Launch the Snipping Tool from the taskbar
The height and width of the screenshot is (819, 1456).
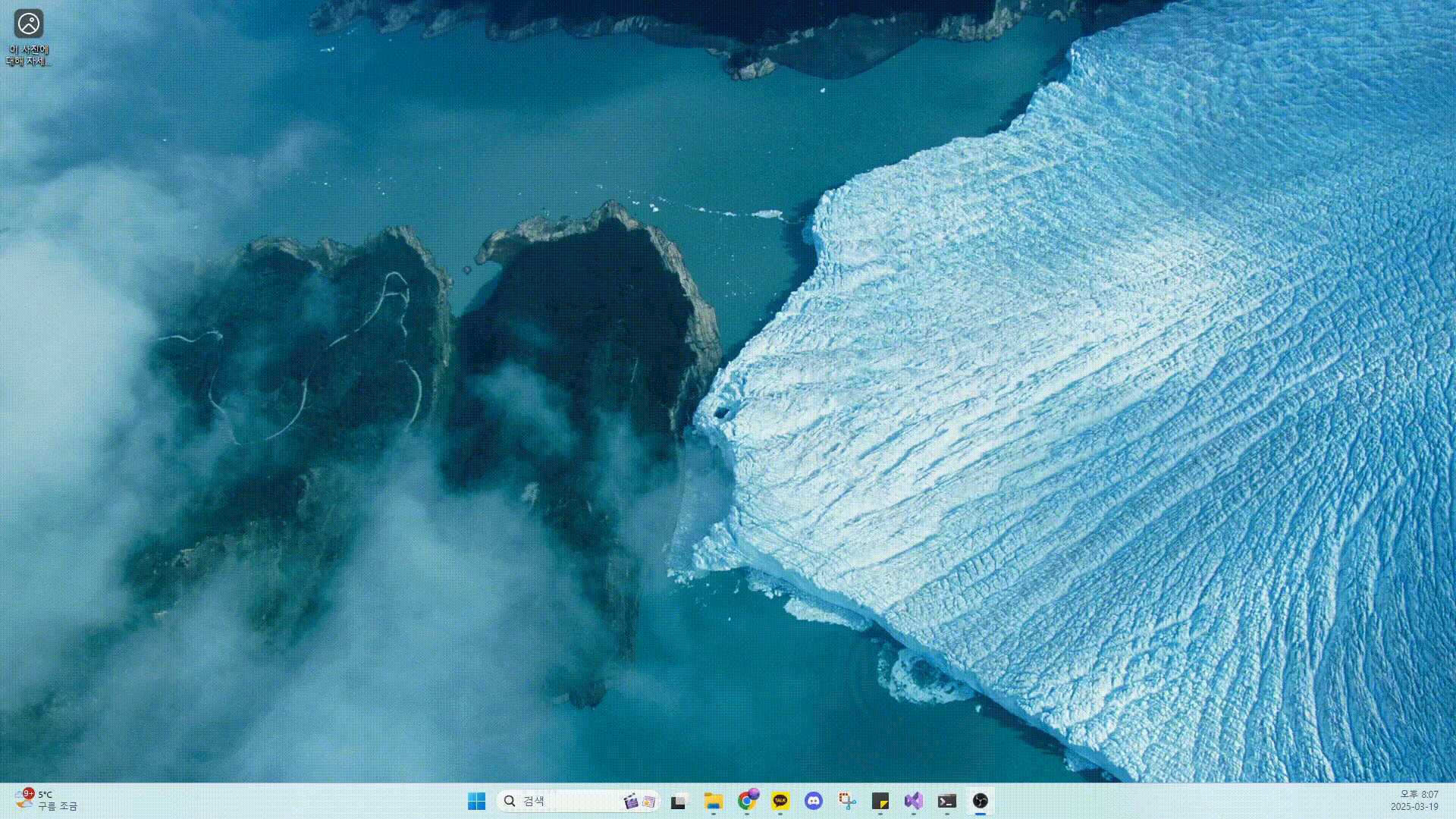click(847, 801)
